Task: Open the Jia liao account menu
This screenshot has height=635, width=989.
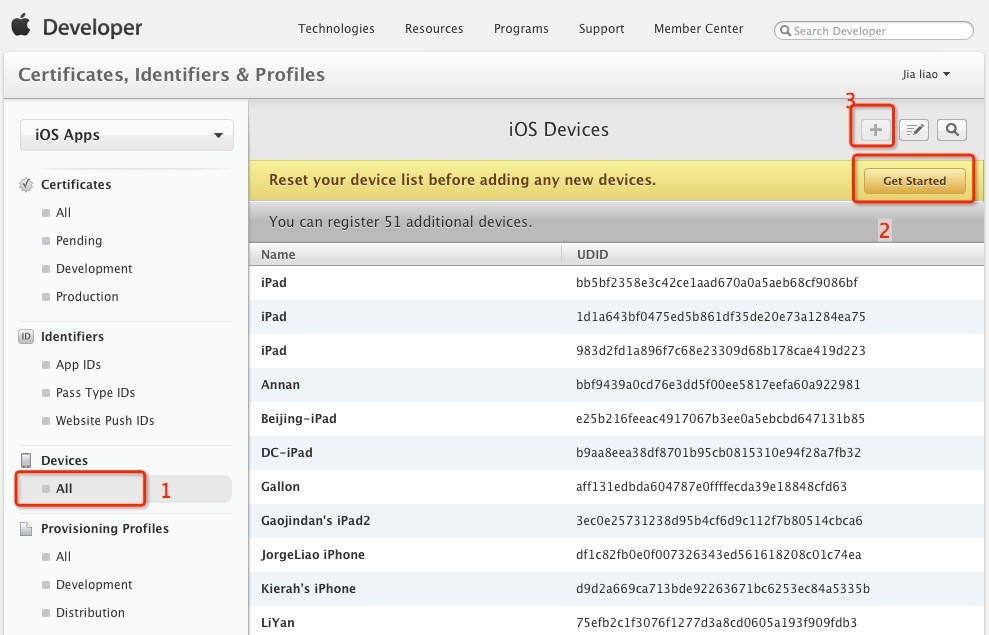Action: [x=926, y=74]
